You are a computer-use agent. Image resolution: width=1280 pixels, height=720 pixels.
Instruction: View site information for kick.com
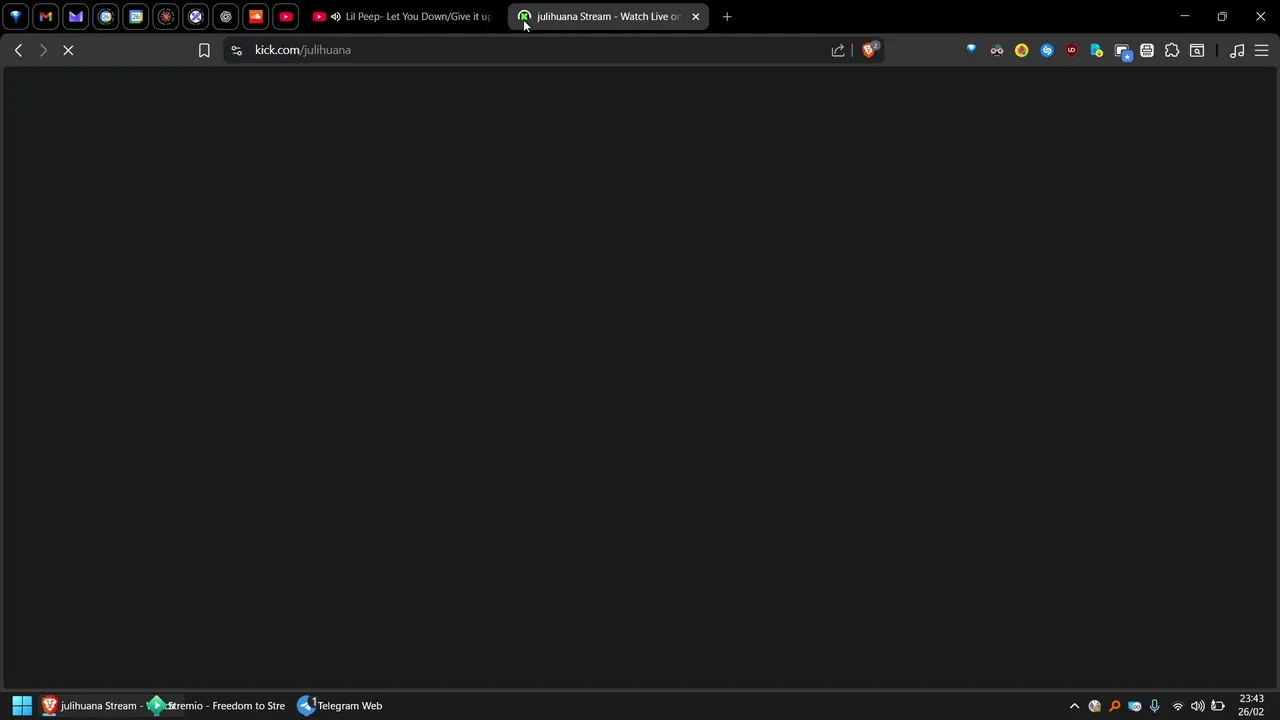[x=236, y=50]
